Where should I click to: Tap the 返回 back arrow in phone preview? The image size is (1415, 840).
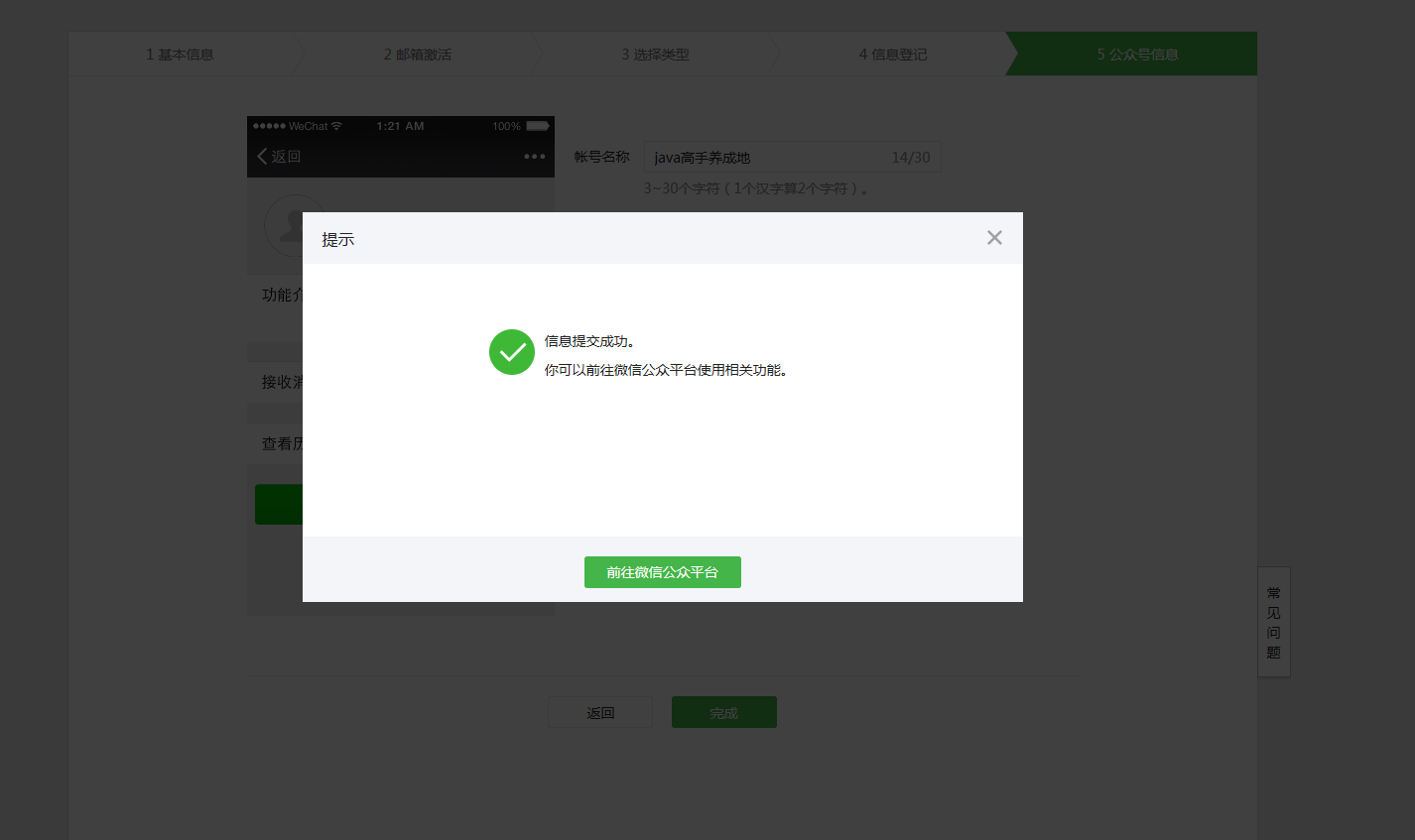[x=279, y=157]
